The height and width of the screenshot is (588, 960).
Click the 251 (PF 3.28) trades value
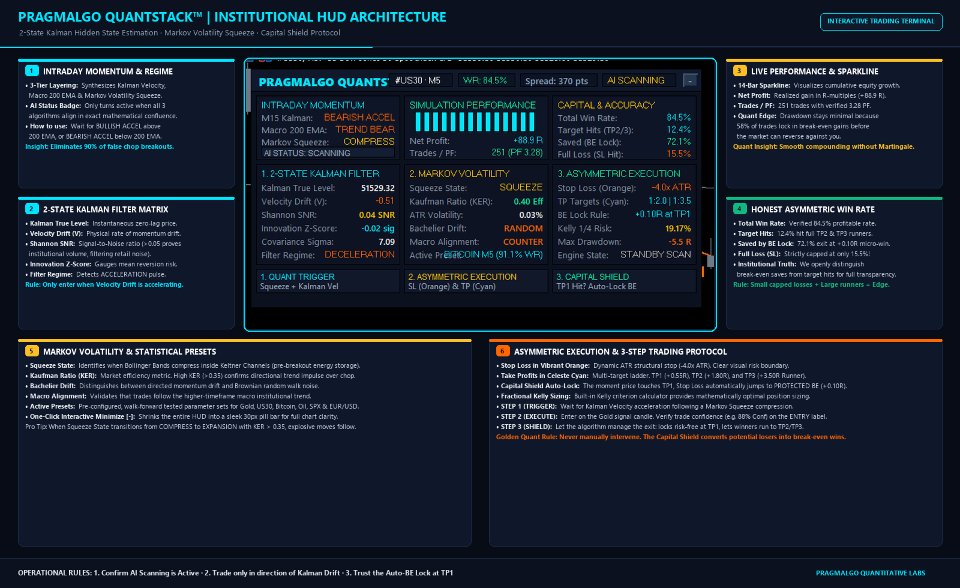tap(517, 153)
